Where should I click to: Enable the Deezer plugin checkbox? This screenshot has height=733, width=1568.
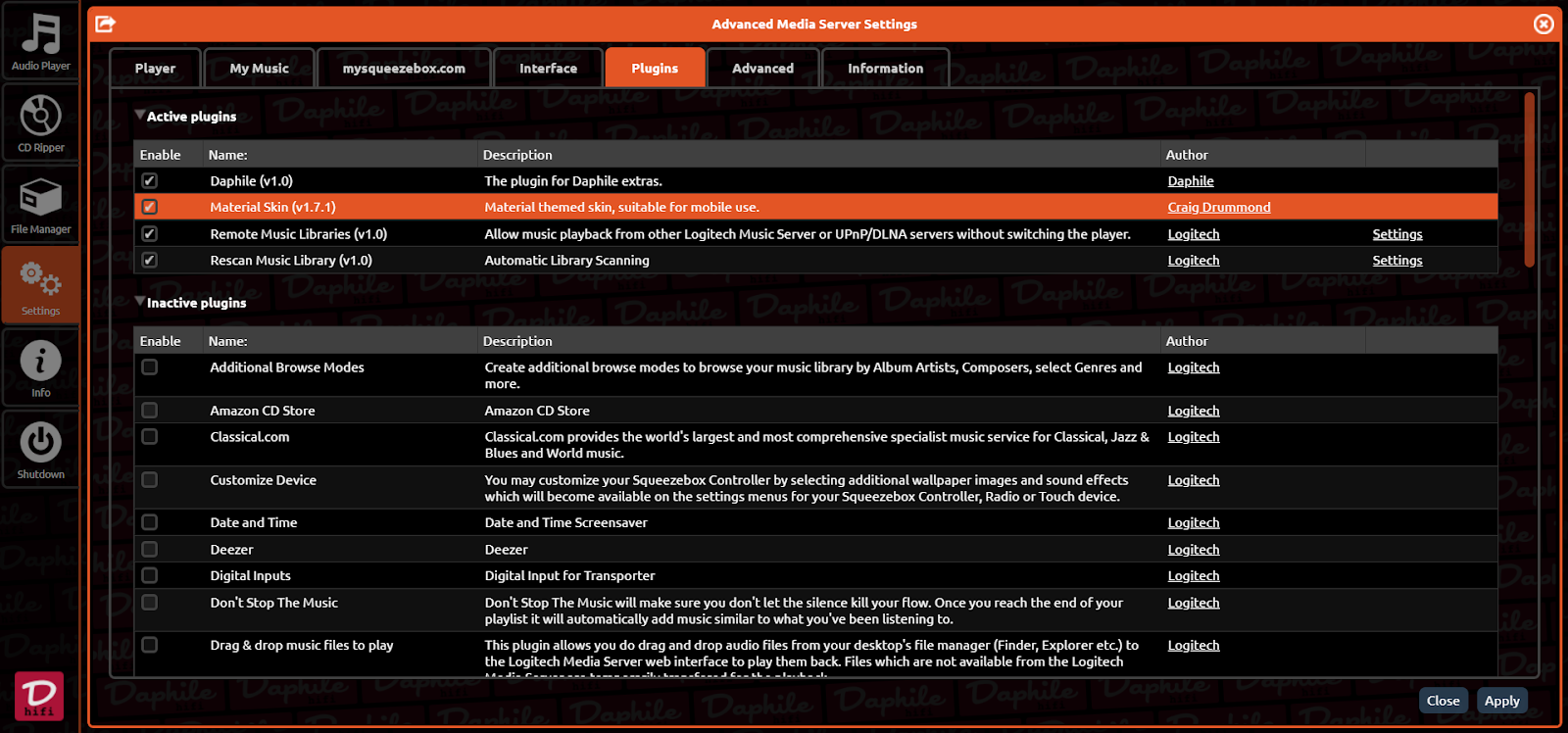(150, 549)
